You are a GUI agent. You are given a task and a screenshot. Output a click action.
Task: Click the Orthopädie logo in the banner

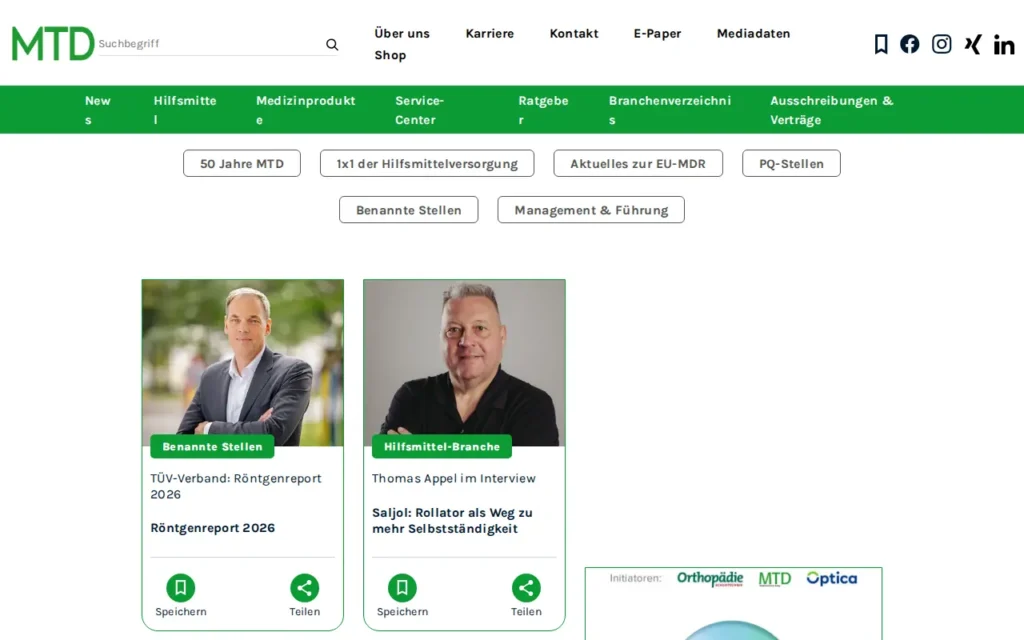[710, 579]
